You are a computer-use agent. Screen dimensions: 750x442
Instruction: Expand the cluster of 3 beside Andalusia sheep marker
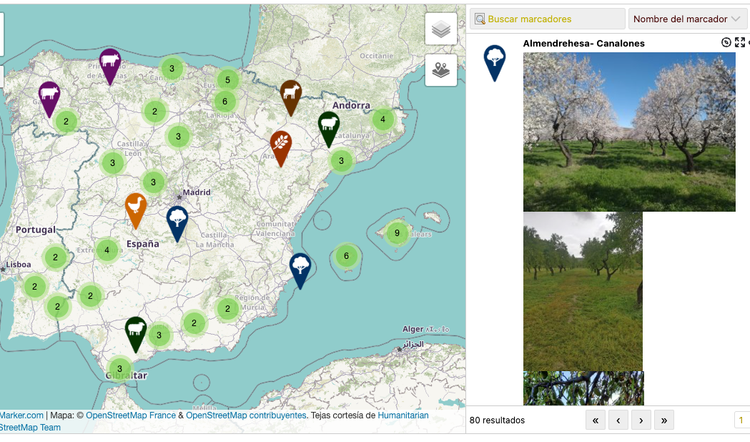pos(159,335)
